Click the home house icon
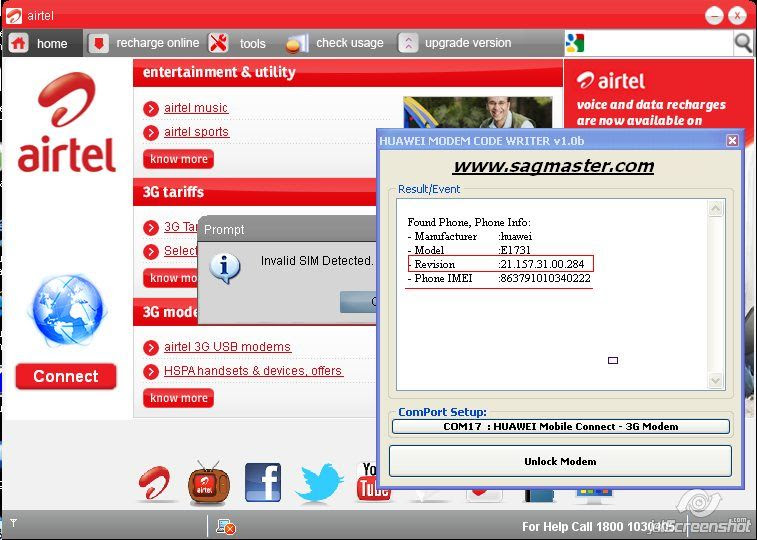757x540 pixels. (18, 43)
